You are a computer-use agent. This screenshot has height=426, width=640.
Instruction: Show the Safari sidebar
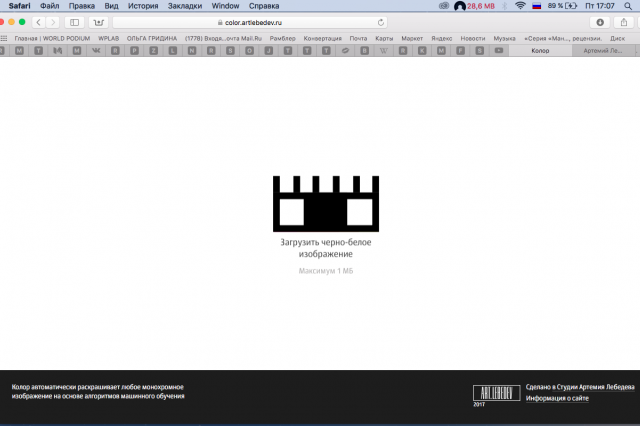(74, 22)
